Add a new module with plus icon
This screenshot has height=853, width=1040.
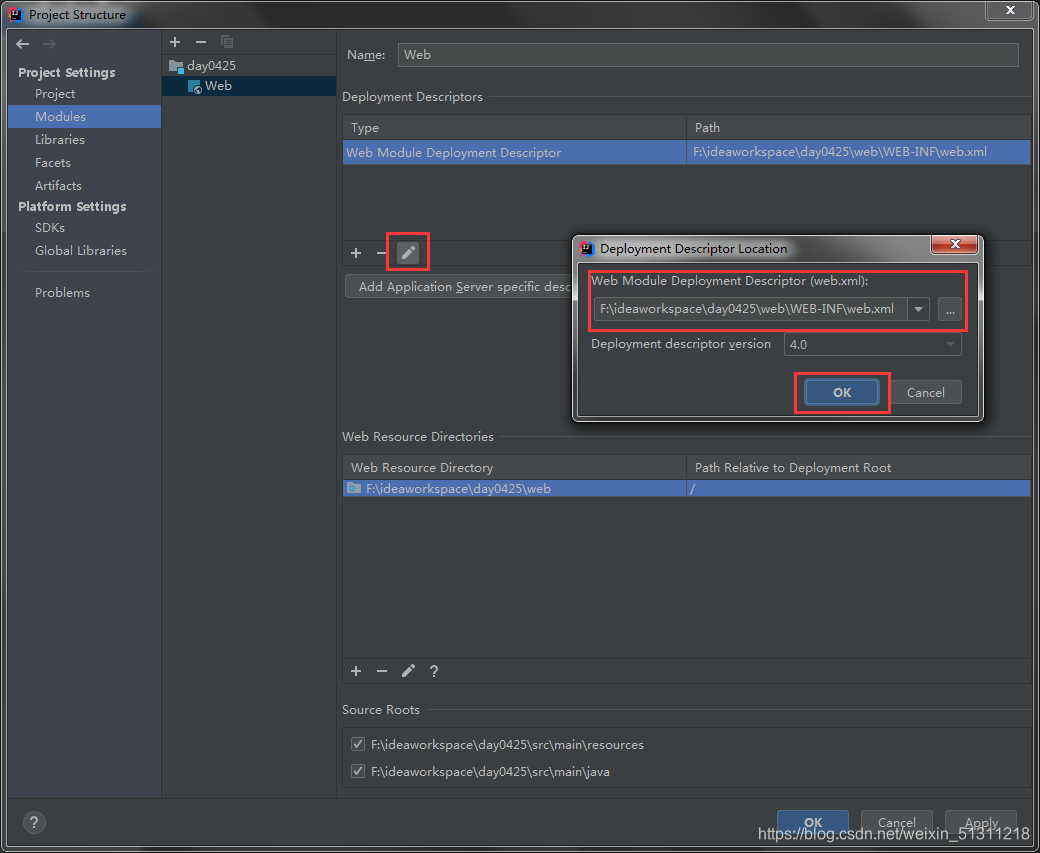coord(175,42)
